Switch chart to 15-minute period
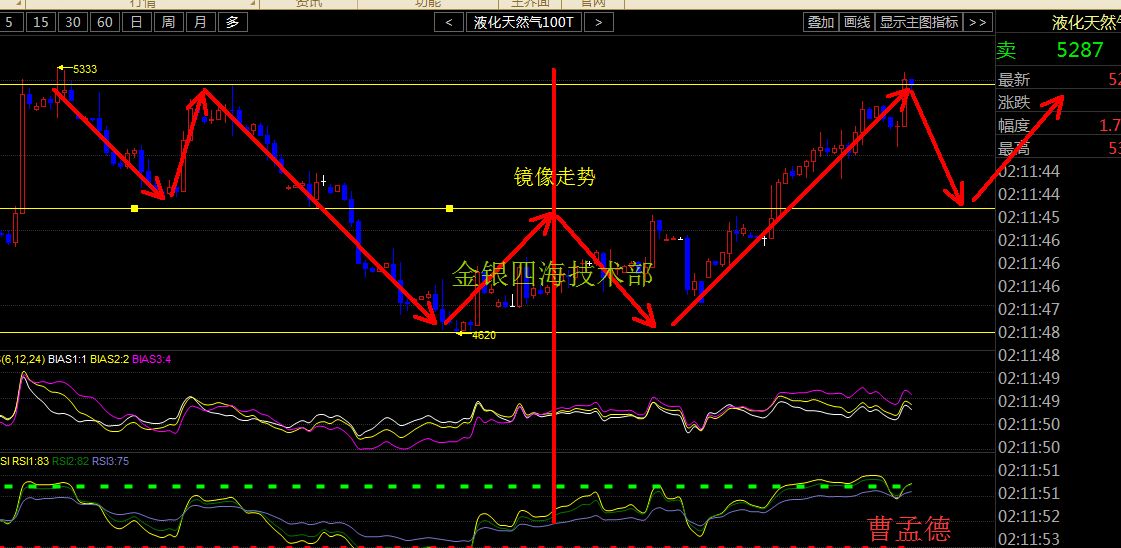1121x548 pixels. tap(40, 22)
